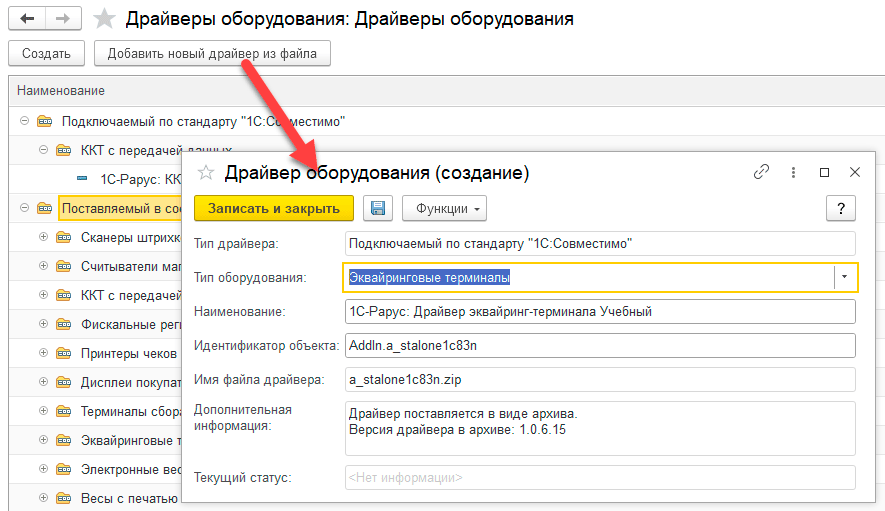Collapse the first 'ККТ с передачей' subgroup
Screen dimensions: 885x511
click(43, 150)
